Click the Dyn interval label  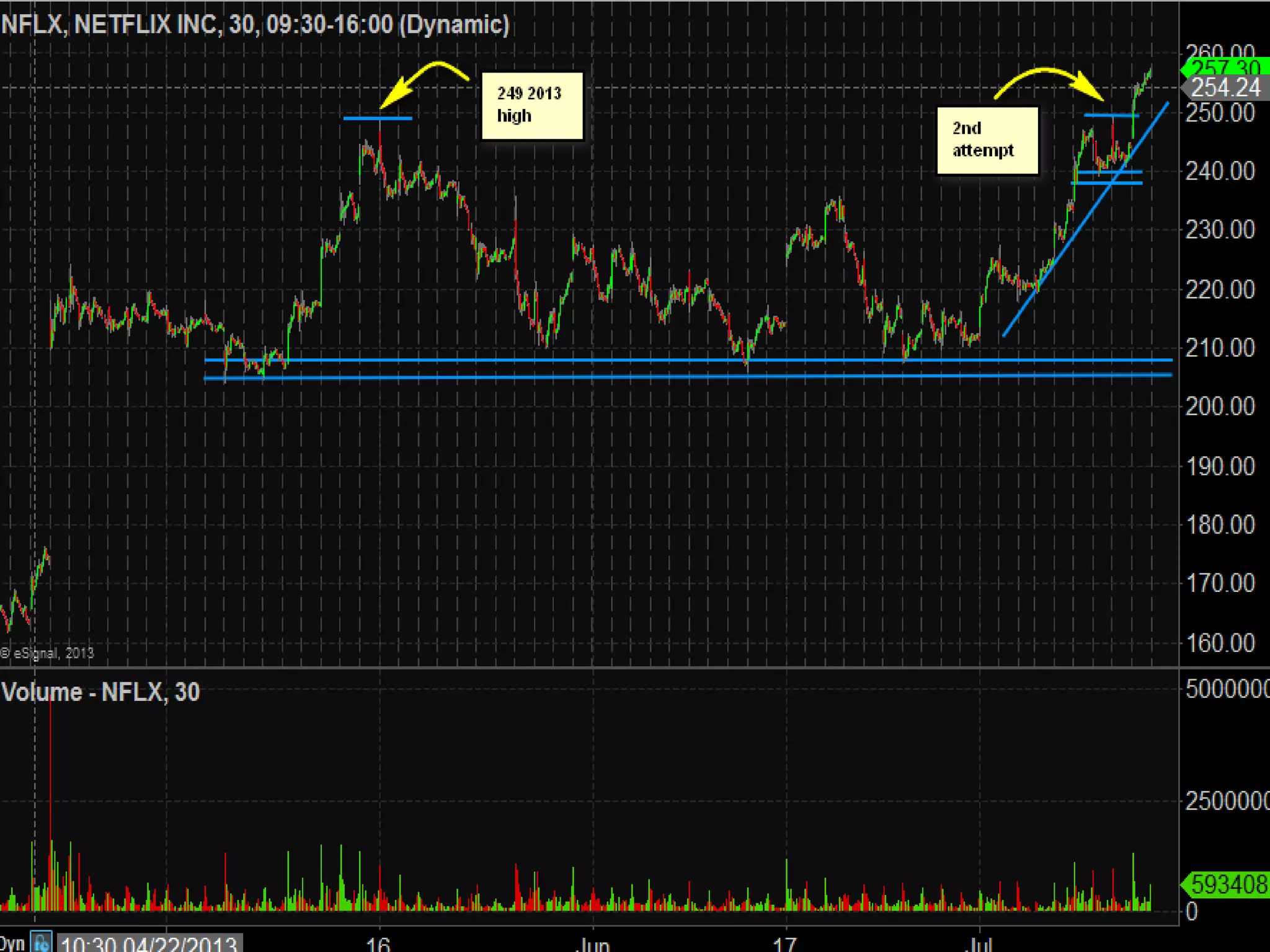point(12,943)
